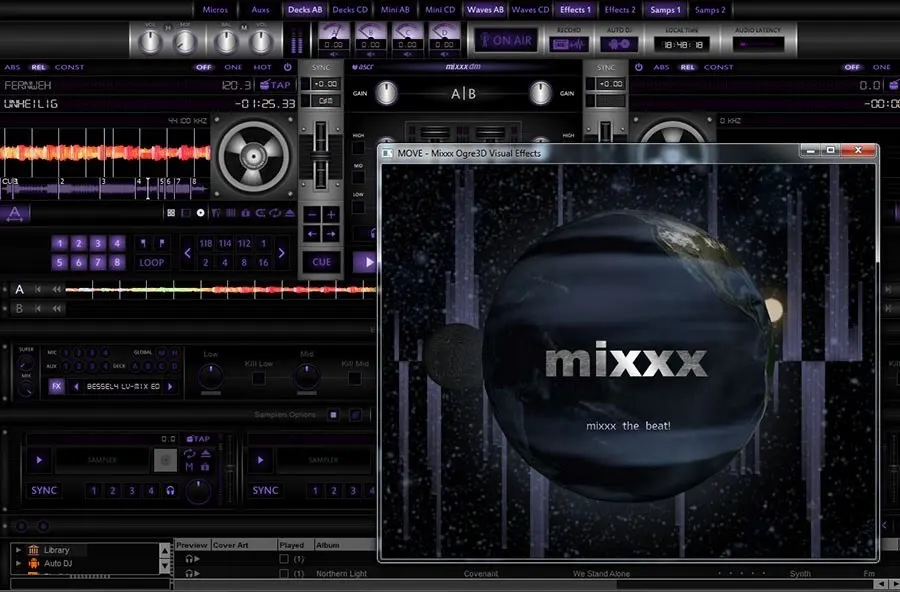Nudge Deck A with right arrow
Viewport: 900px width, 592px height.
(331, 234)
